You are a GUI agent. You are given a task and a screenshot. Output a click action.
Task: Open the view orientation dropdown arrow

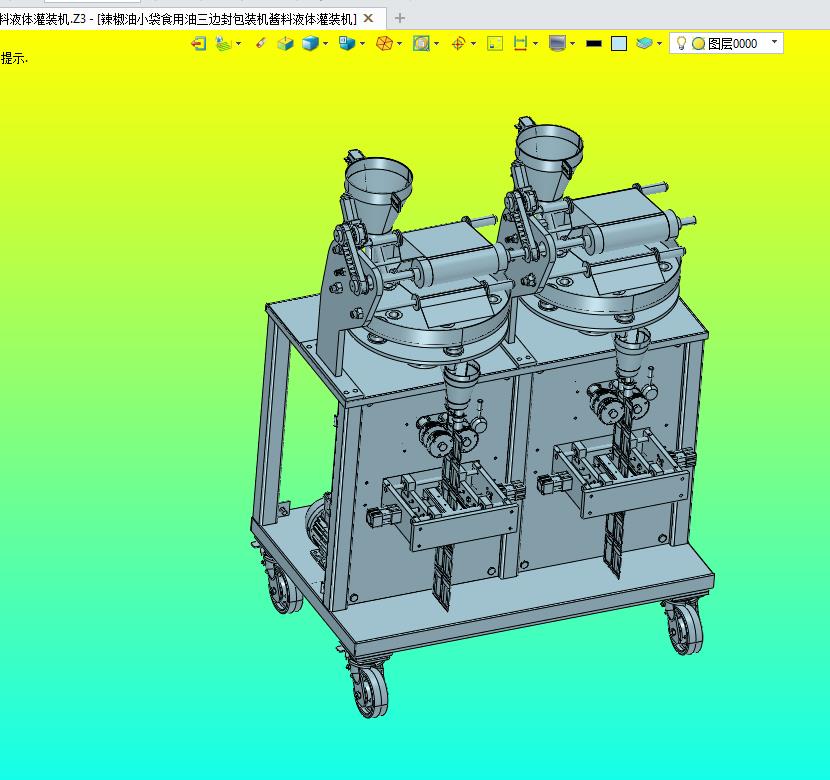click(363, 43)
